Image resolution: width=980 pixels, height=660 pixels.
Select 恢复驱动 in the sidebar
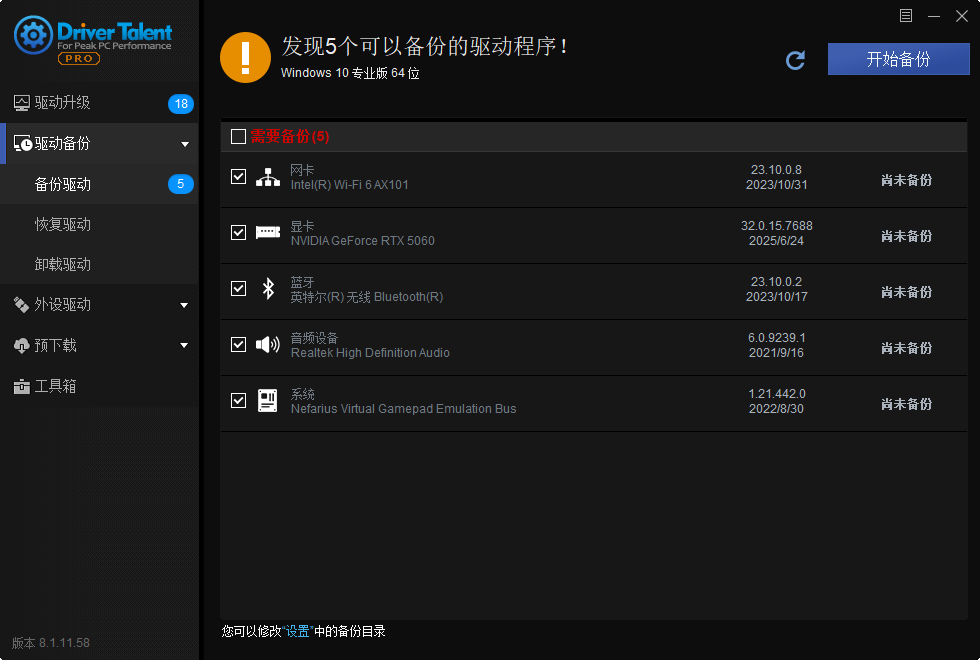click(63, 224)
